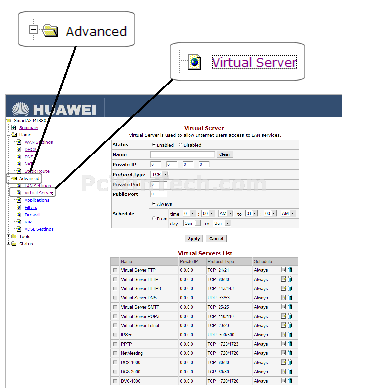Edit the Virtual Server SMTP entry

point(283,307)
